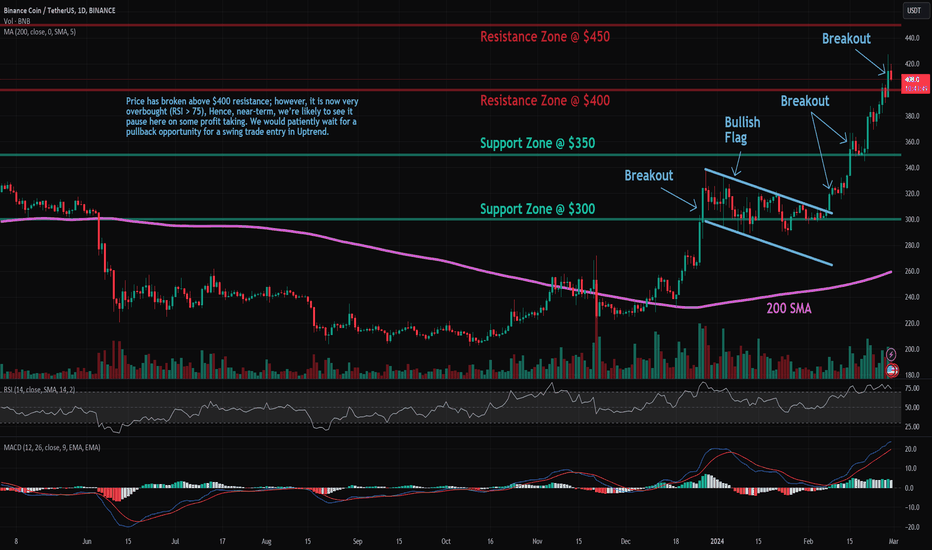Screen dimensions: 932x550
Task: Click the 220.0 price axis label
Action: [912, 323]
